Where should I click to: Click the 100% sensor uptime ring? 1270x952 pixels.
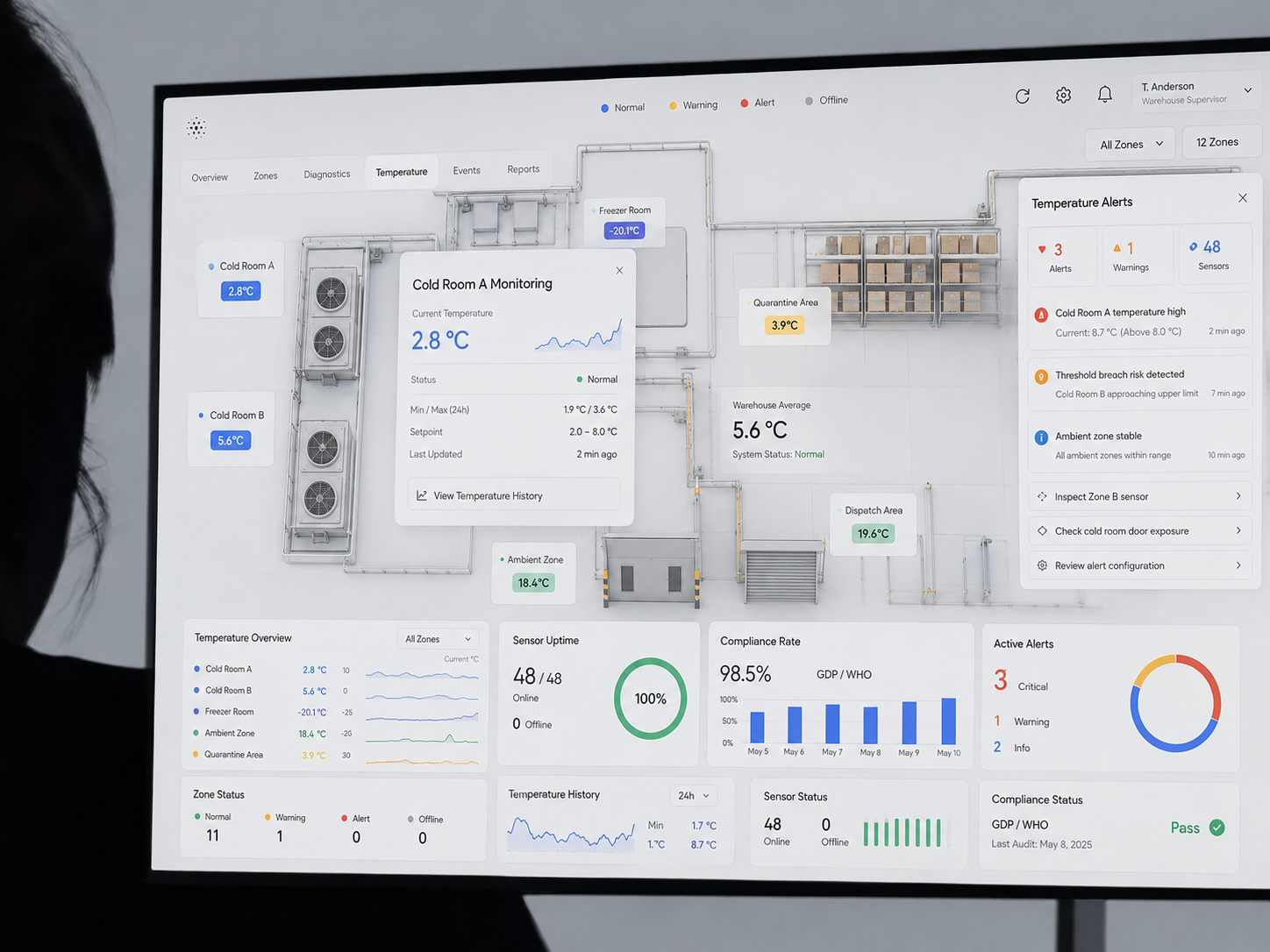click(650, 699)
